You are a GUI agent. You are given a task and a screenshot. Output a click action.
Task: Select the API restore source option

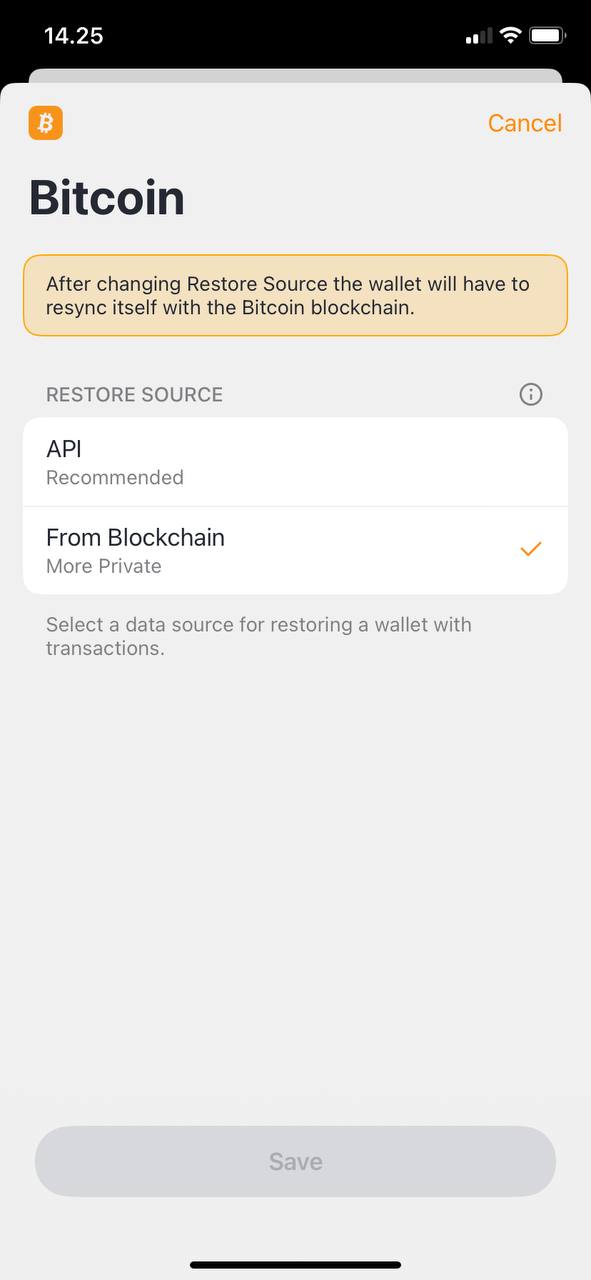coord(295,462)
